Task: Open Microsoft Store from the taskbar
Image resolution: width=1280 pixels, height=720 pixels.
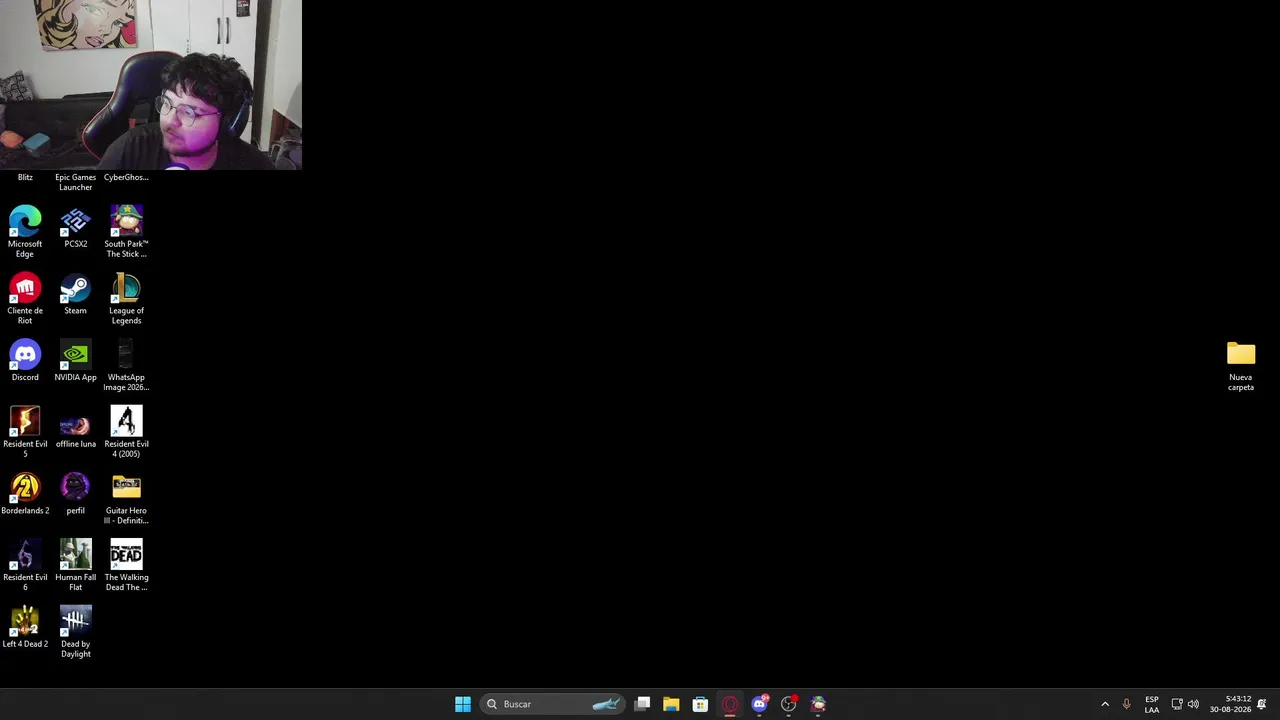Action: tap(700, 704)
